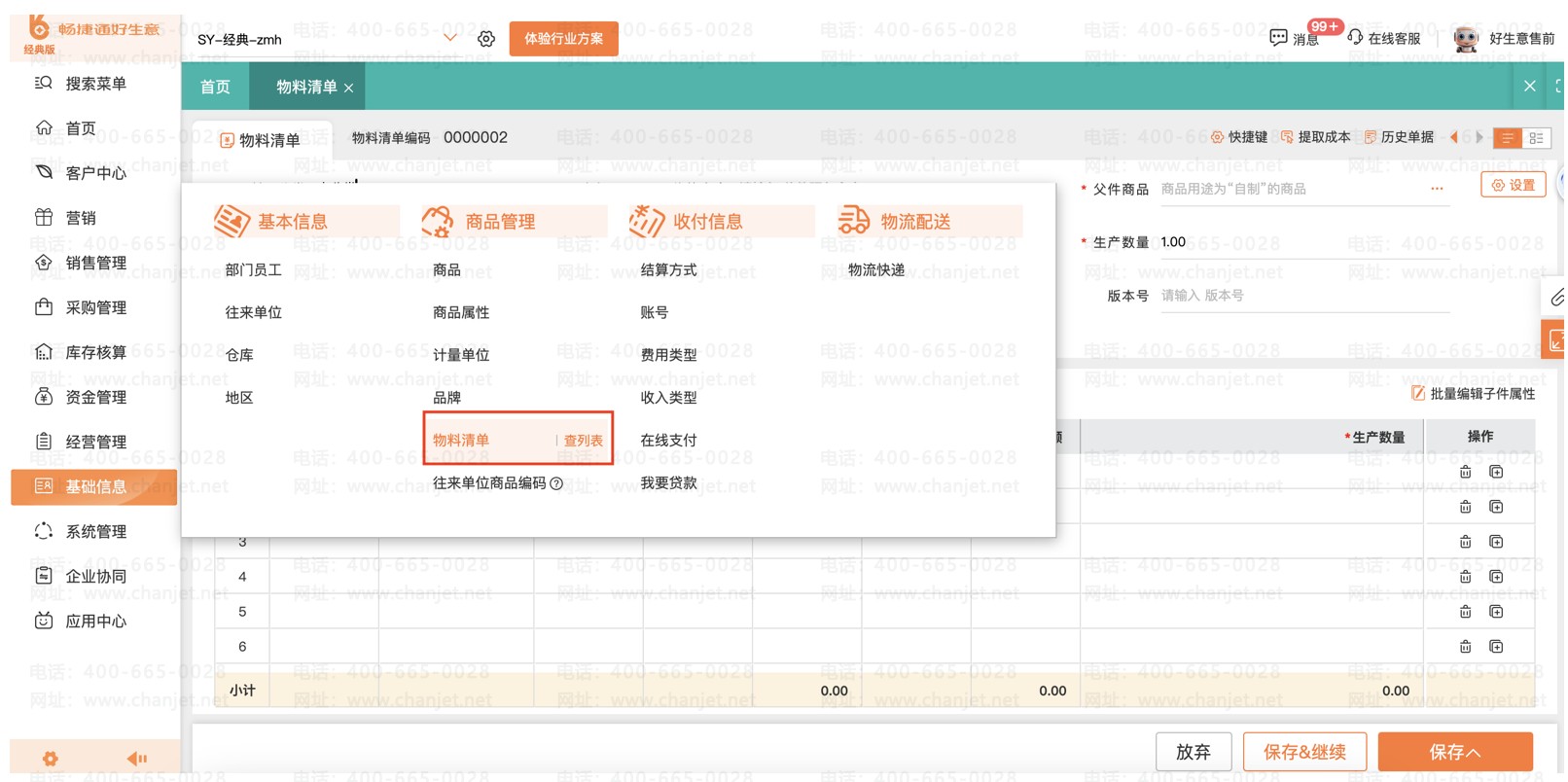The image size is (1568, 782).
Task: Click 批量编辑子件属性 link
Action: [x=1473, y=394]
